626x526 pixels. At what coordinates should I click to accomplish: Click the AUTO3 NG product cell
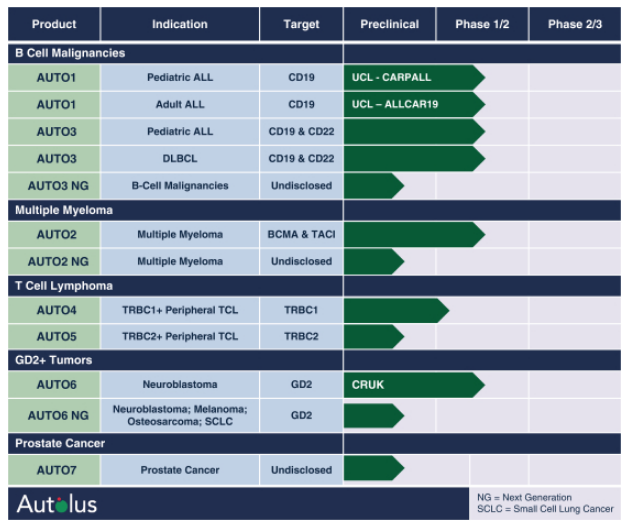pos(54,186)
